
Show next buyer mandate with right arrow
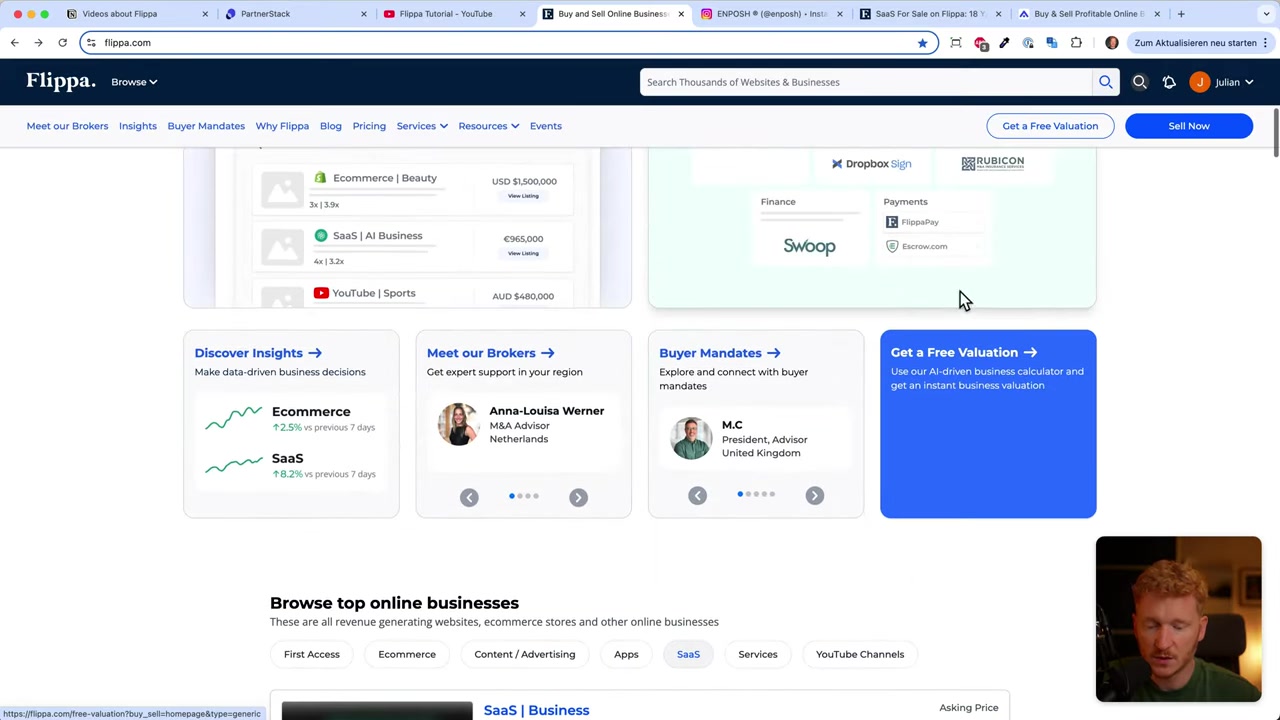pos(814,495)
